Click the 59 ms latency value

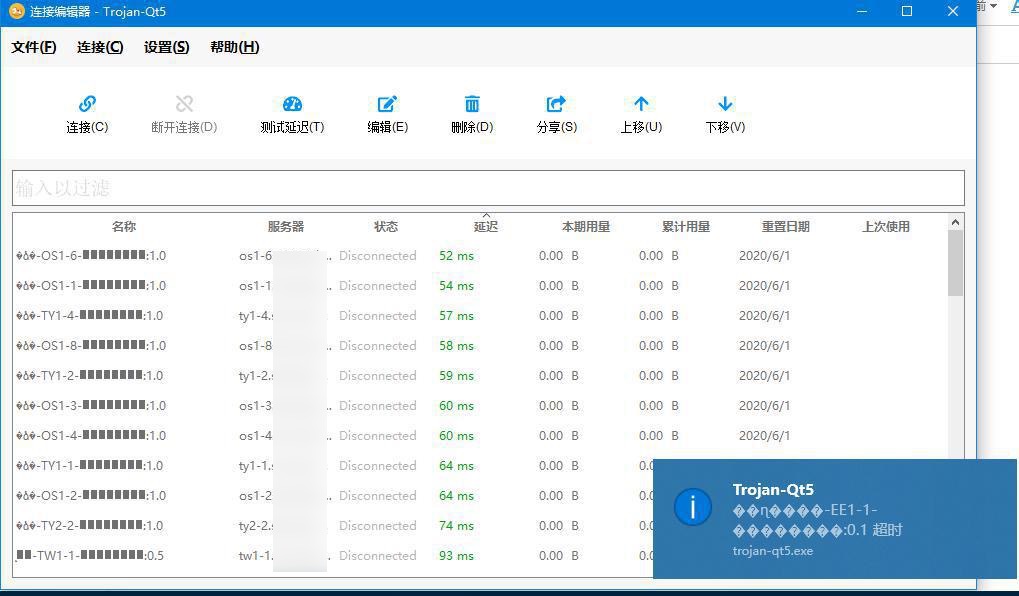(456, 375)
